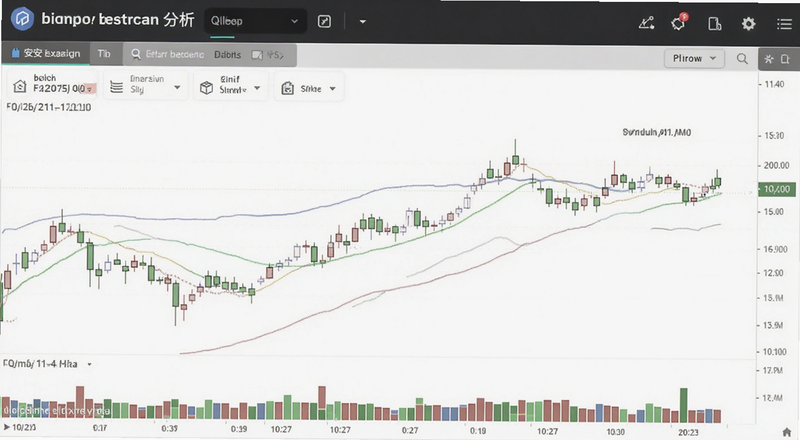Open the FQ/mb/ 11-4 Hka indicator dropdown
The height and width of the screenshot is (440, 800).
[89, 364]
